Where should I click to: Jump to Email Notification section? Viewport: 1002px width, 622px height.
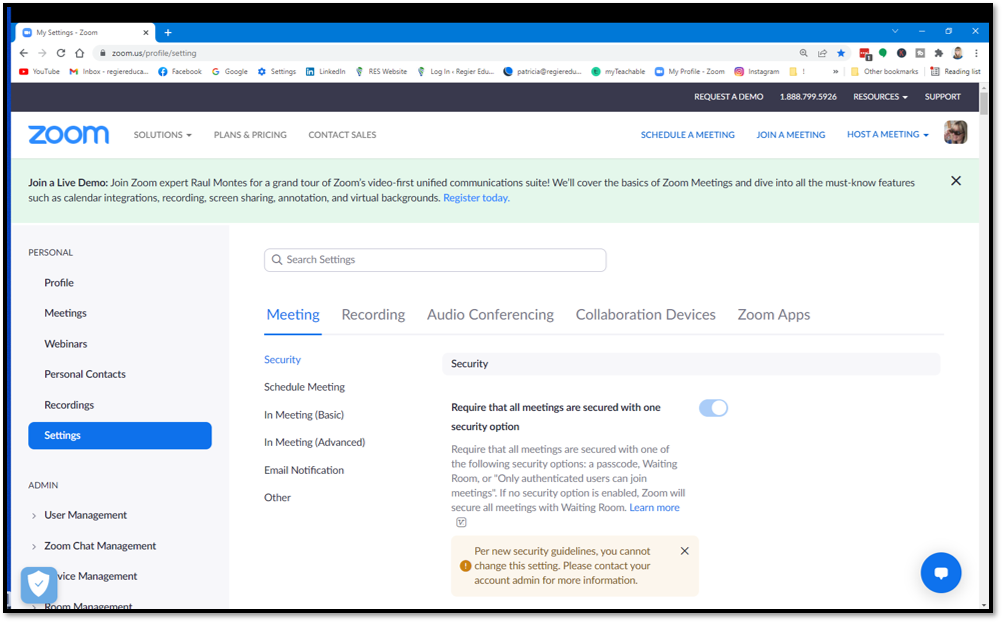pos(304,470)
